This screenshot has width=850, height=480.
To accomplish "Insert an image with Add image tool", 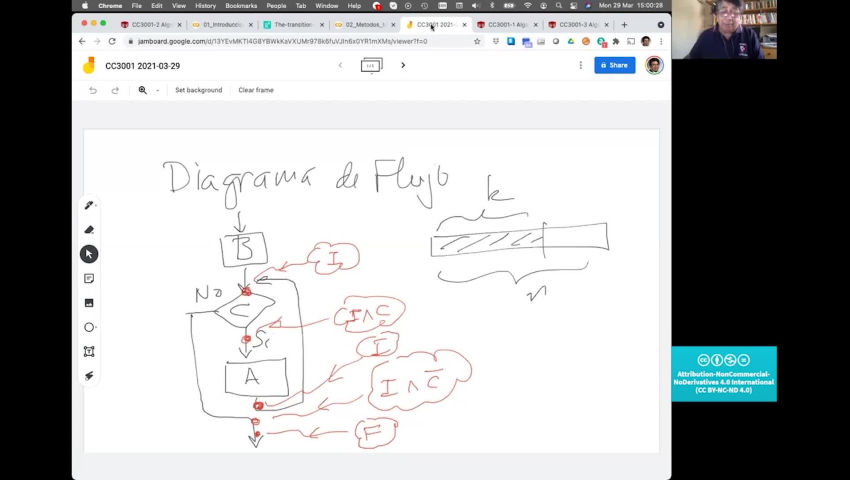I will [89, 303].
